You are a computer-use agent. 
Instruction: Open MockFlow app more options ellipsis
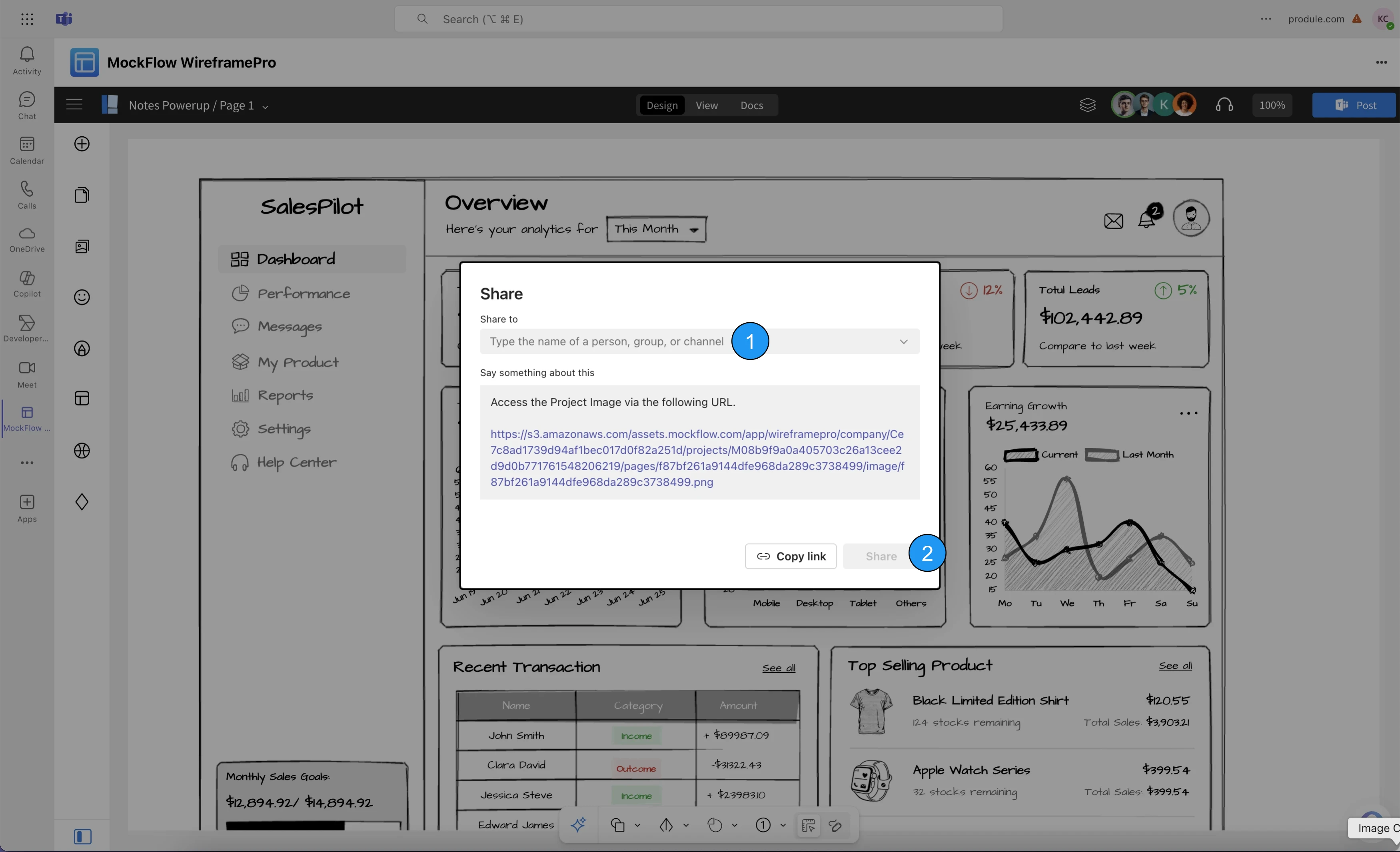click(x=1381, y=62)
